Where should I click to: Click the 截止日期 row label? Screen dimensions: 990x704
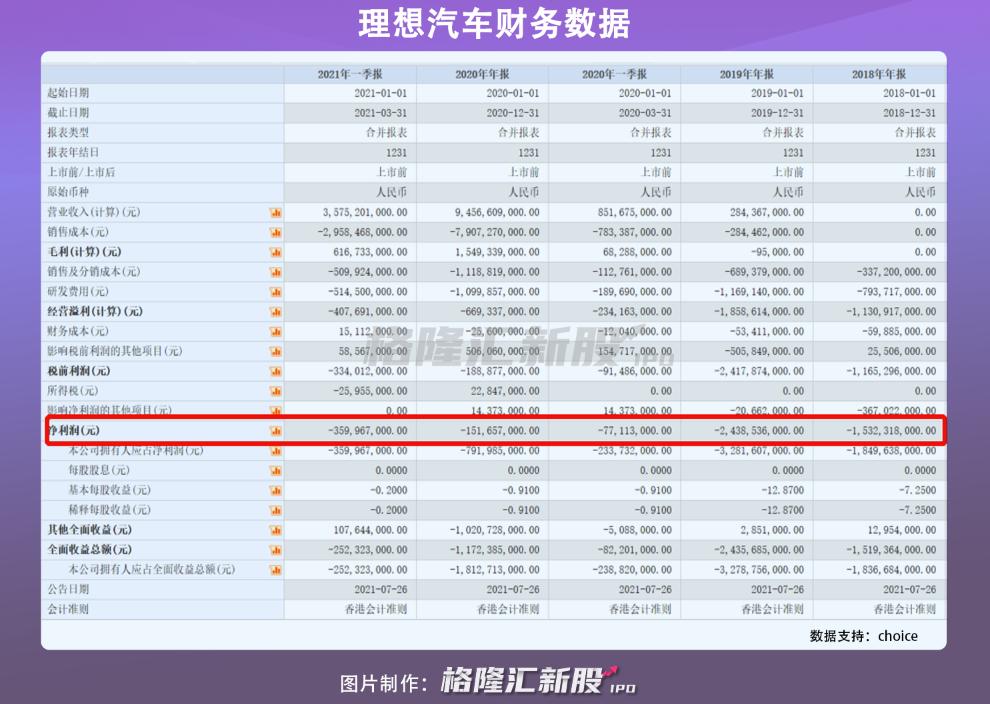click(x=68, y=113)
